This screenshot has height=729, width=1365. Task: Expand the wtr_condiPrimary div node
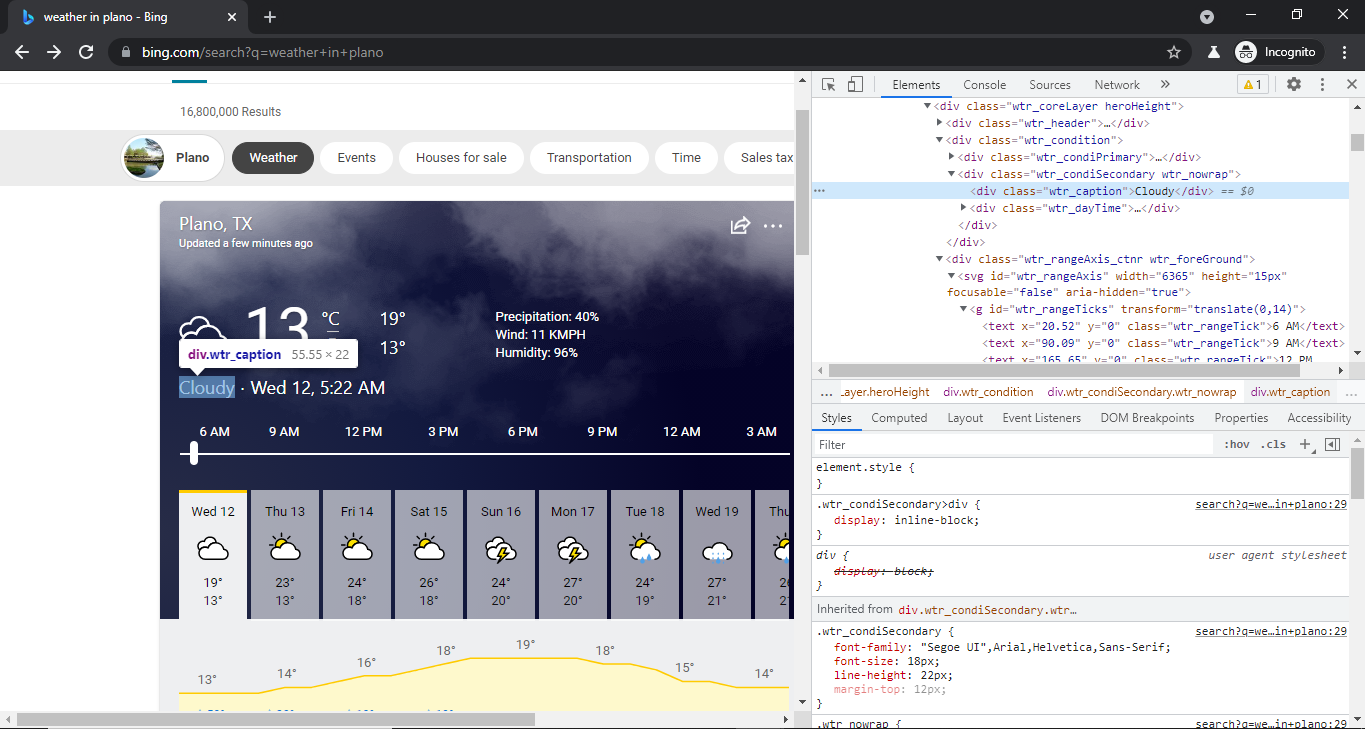click(951, 157)
